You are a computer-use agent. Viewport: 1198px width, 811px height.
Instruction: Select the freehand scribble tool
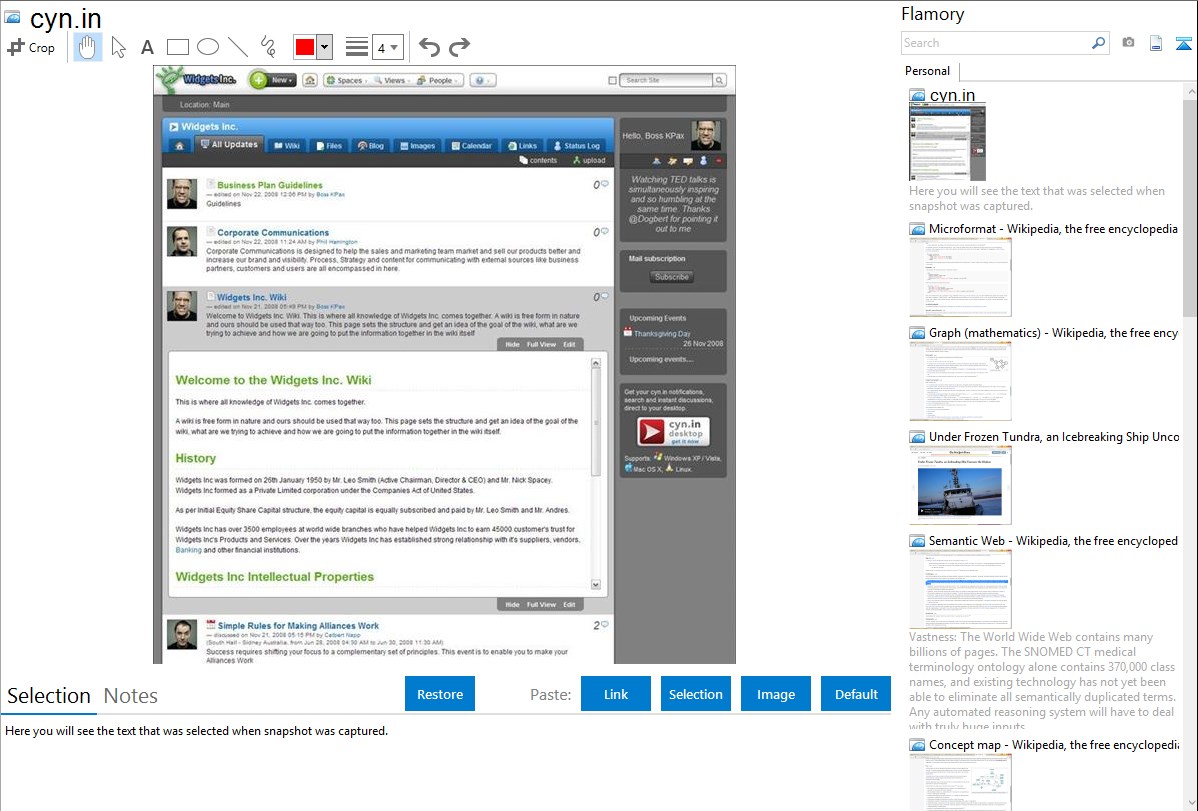pos(267,47)
